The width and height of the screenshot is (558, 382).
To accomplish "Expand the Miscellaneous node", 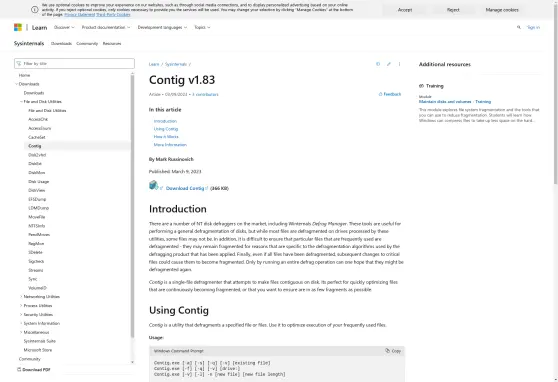I will click(x=21, y=332).
